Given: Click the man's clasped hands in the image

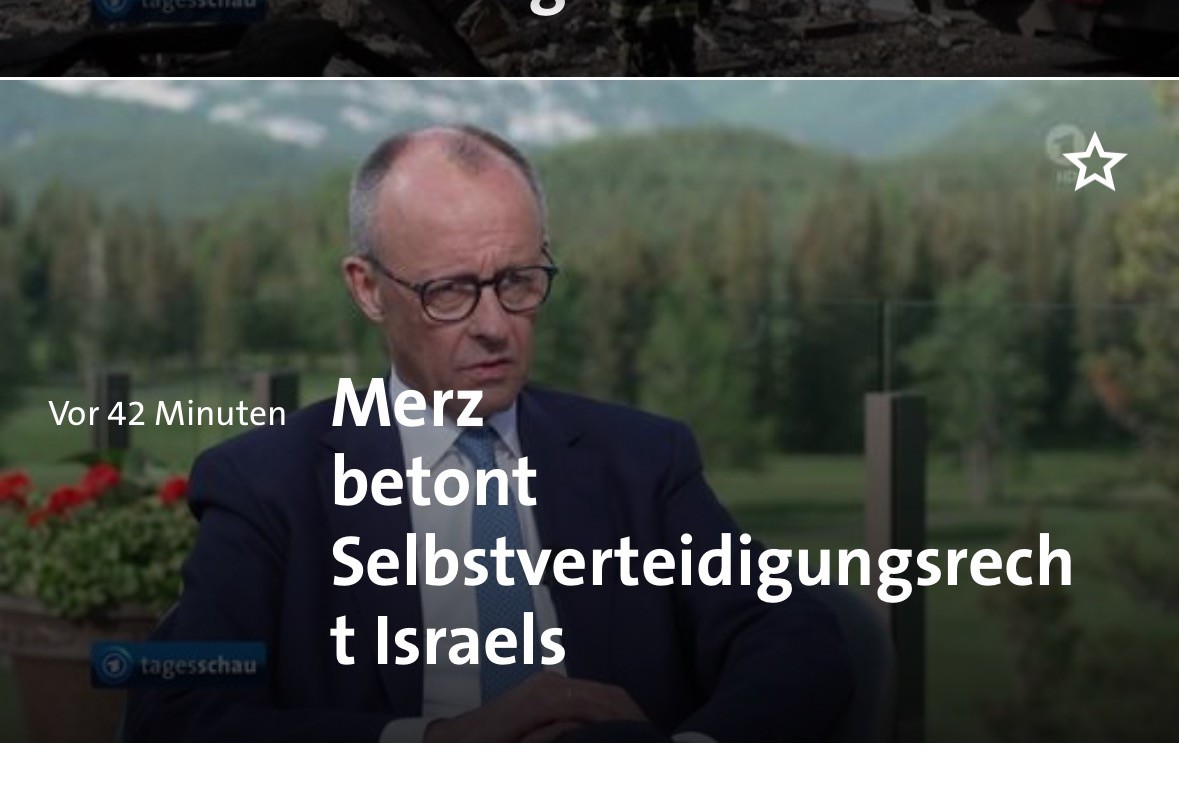Looking at the screenshot, I should 541,710.
